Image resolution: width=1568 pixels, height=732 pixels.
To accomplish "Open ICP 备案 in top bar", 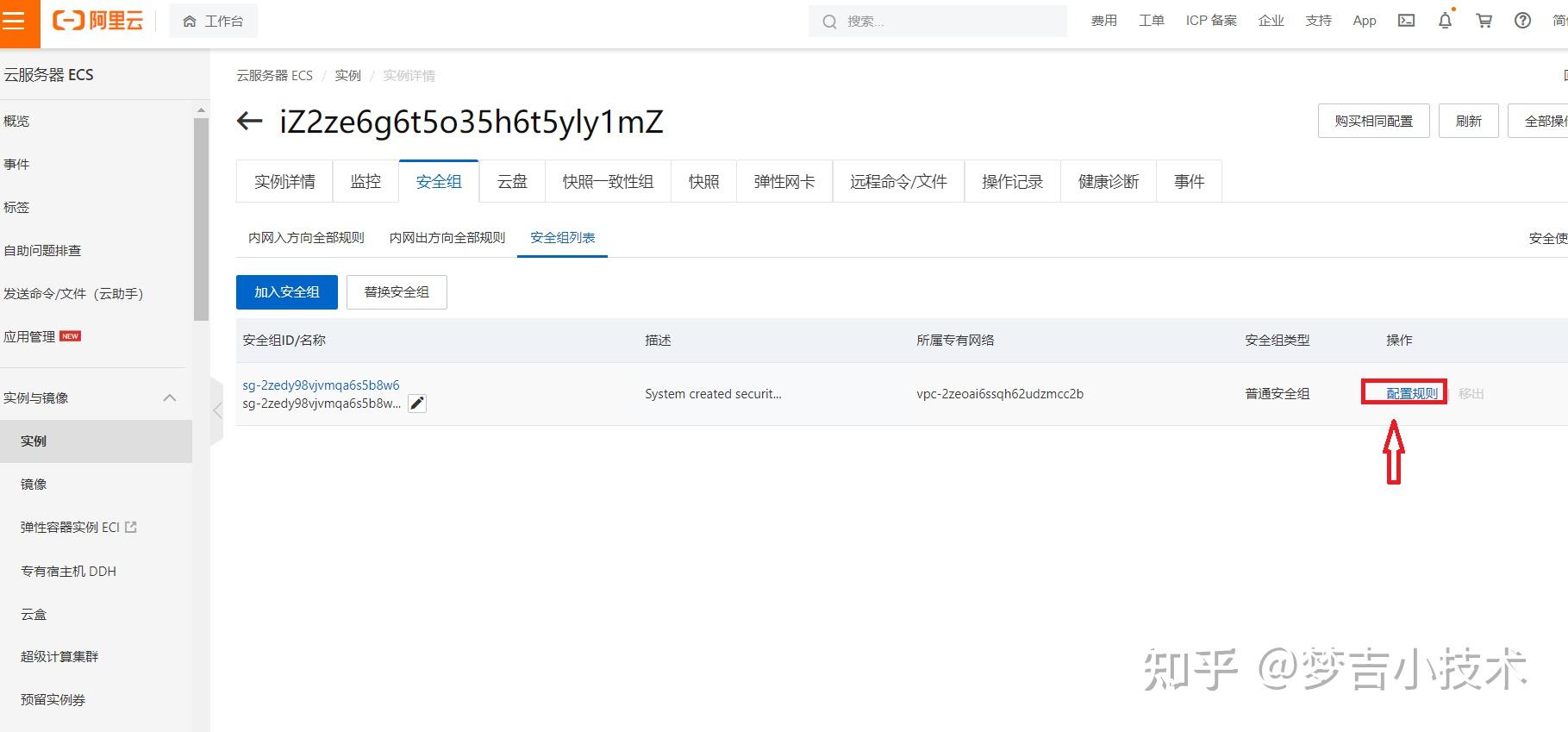I will [1211, 21].
